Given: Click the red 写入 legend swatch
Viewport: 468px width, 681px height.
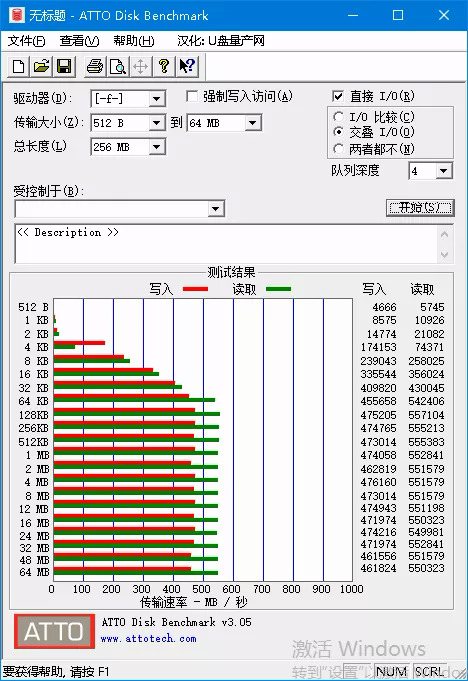Looking at the screenshot, I should pyautogui.click(x=195, y=289).
